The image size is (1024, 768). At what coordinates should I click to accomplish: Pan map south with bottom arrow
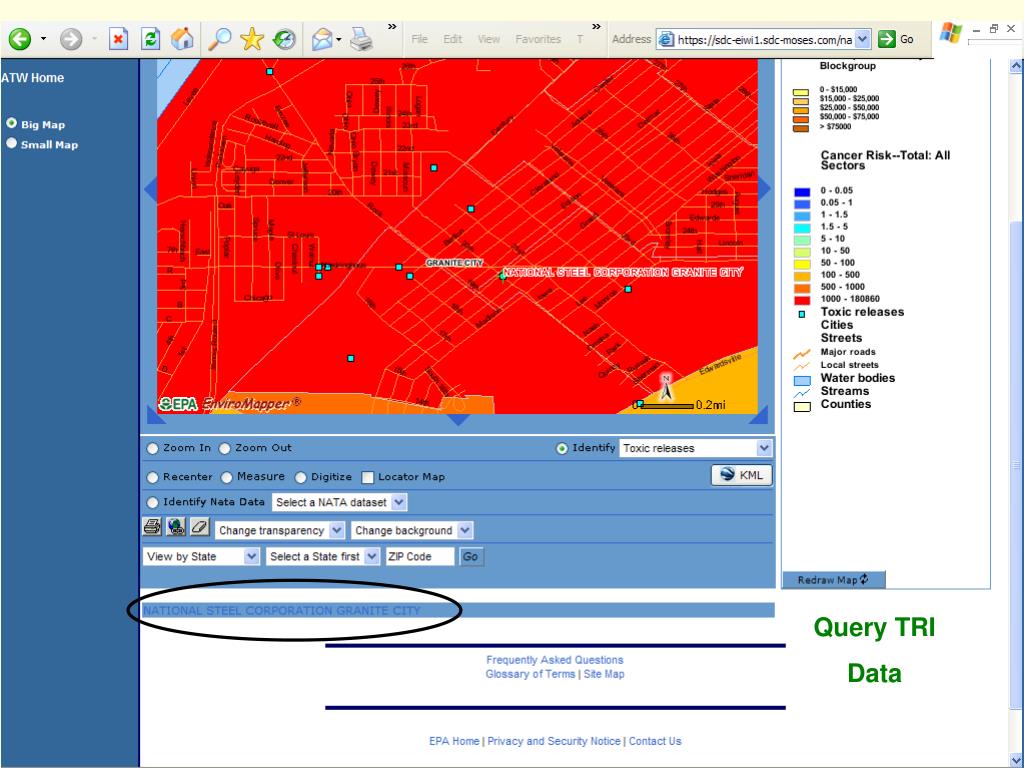[458, 420]
